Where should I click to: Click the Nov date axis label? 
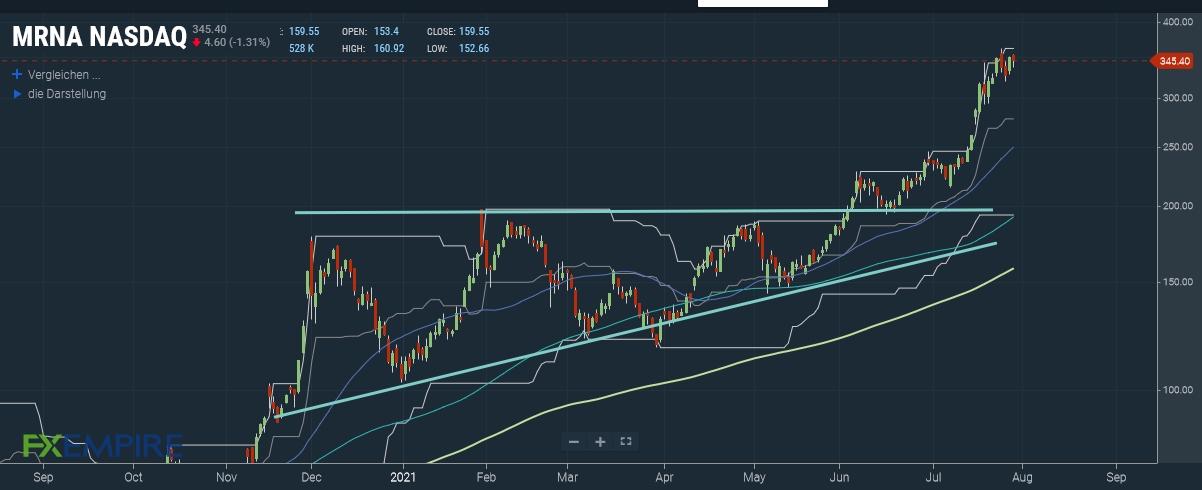coord(224,478)
